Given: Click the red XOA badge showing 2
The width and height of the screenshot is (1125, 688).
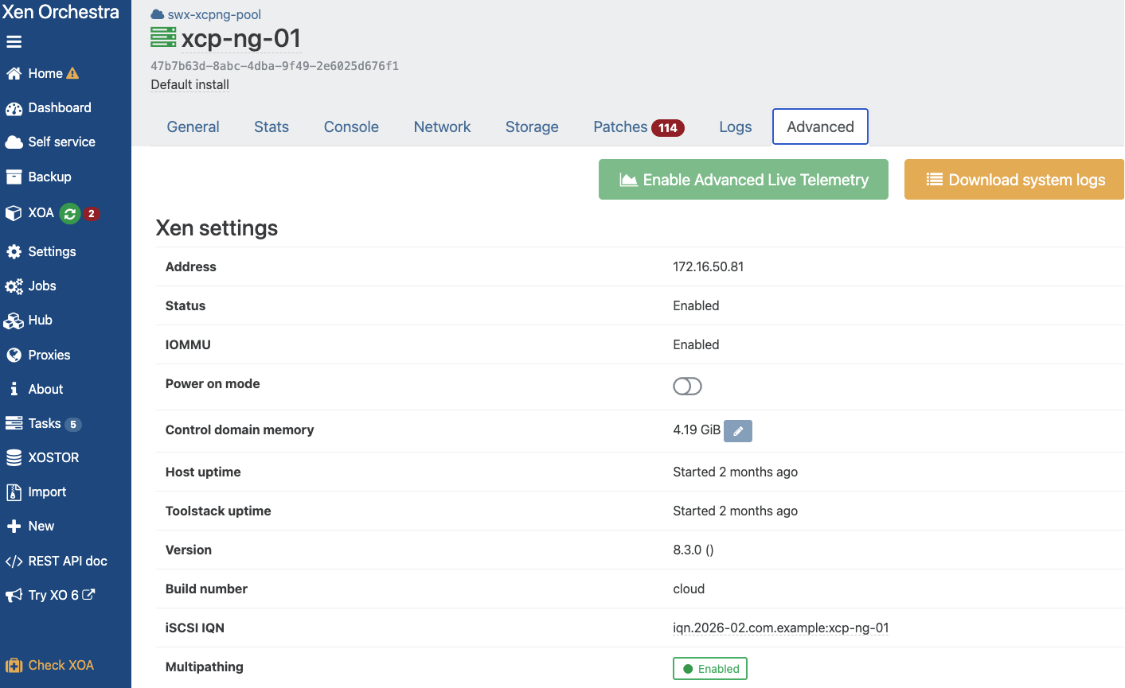Looking at the screenshot, I should pyautogui.click(x=91, y=214).
